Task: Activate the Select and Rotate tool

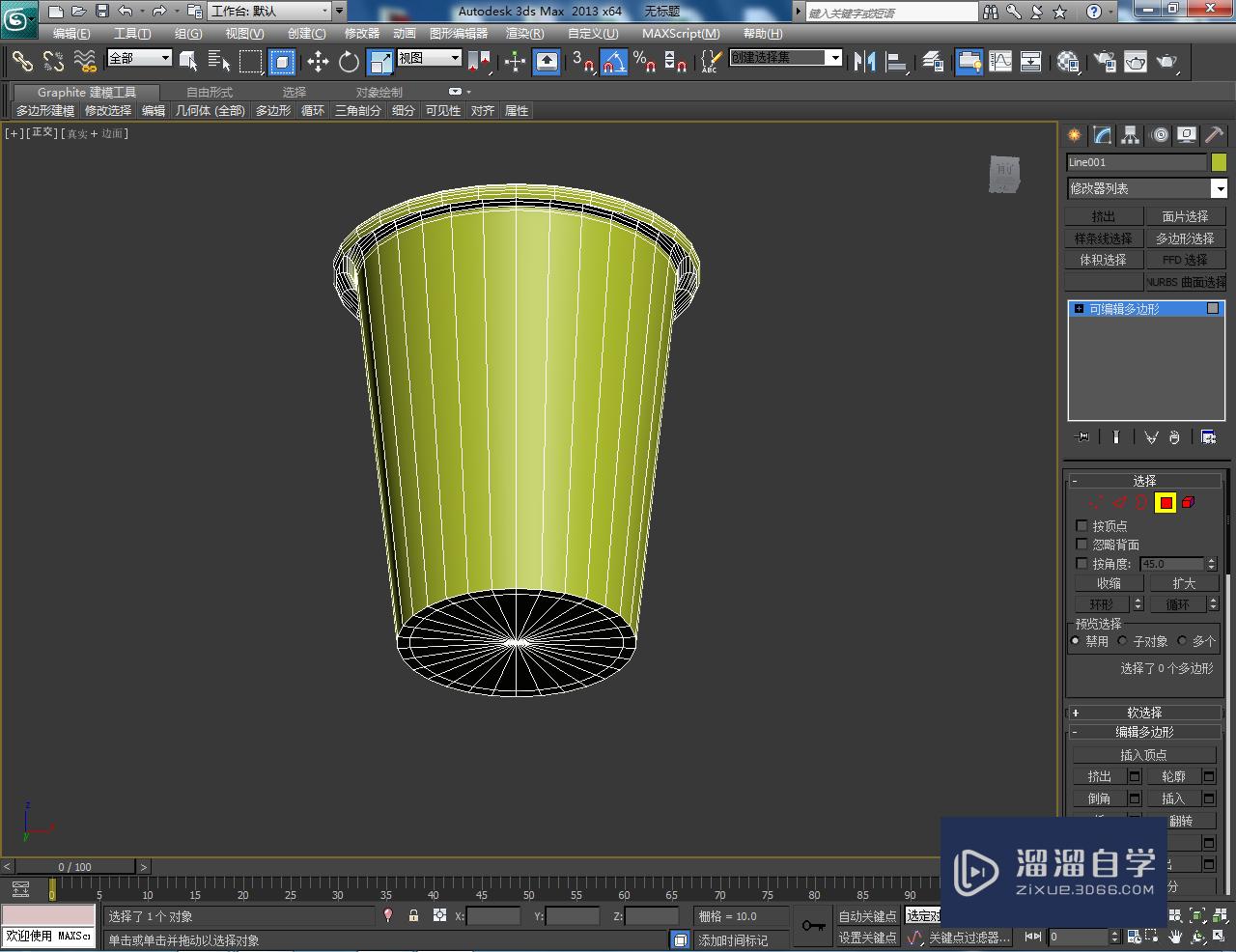Action: pos(349,62)
